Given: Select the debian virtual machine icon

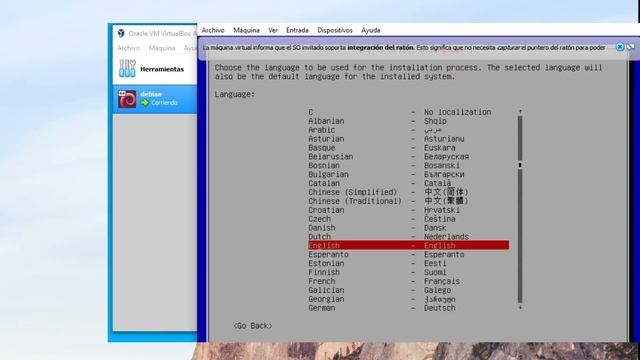Looking at the screenshot, I should tap(127, 99).
